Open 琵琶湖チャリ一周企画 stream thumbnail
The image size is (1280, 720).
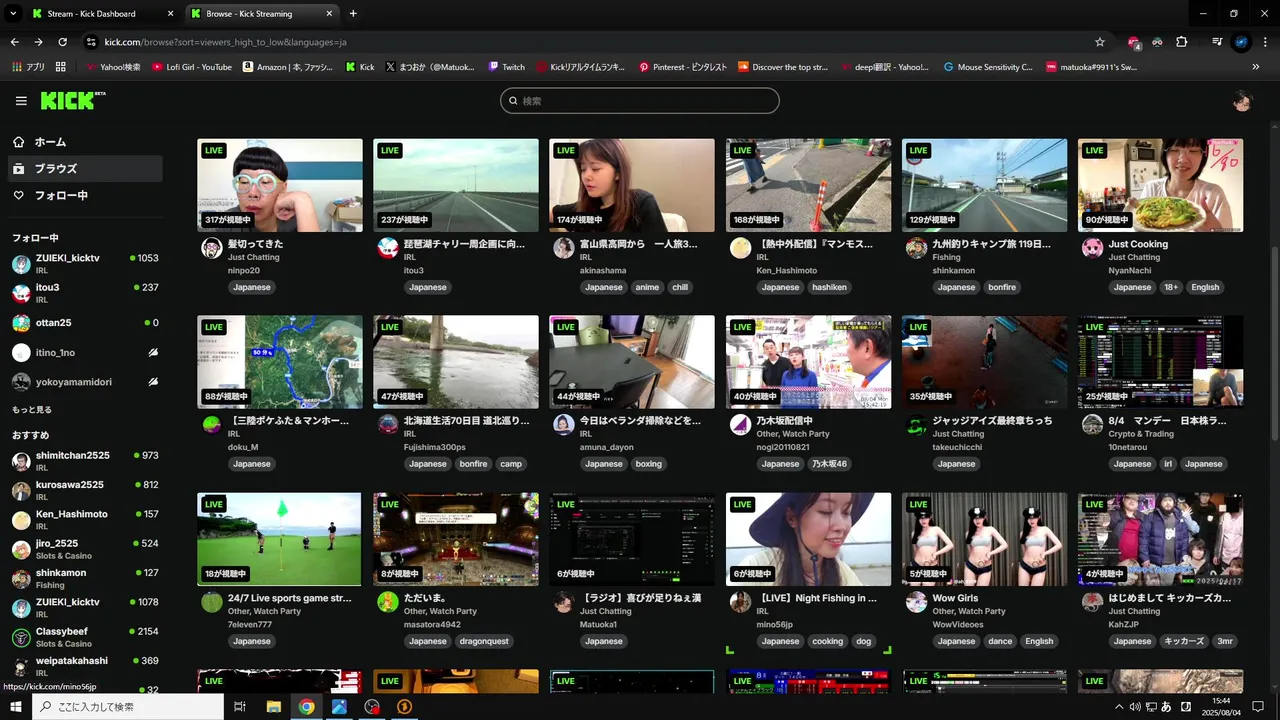456,185
